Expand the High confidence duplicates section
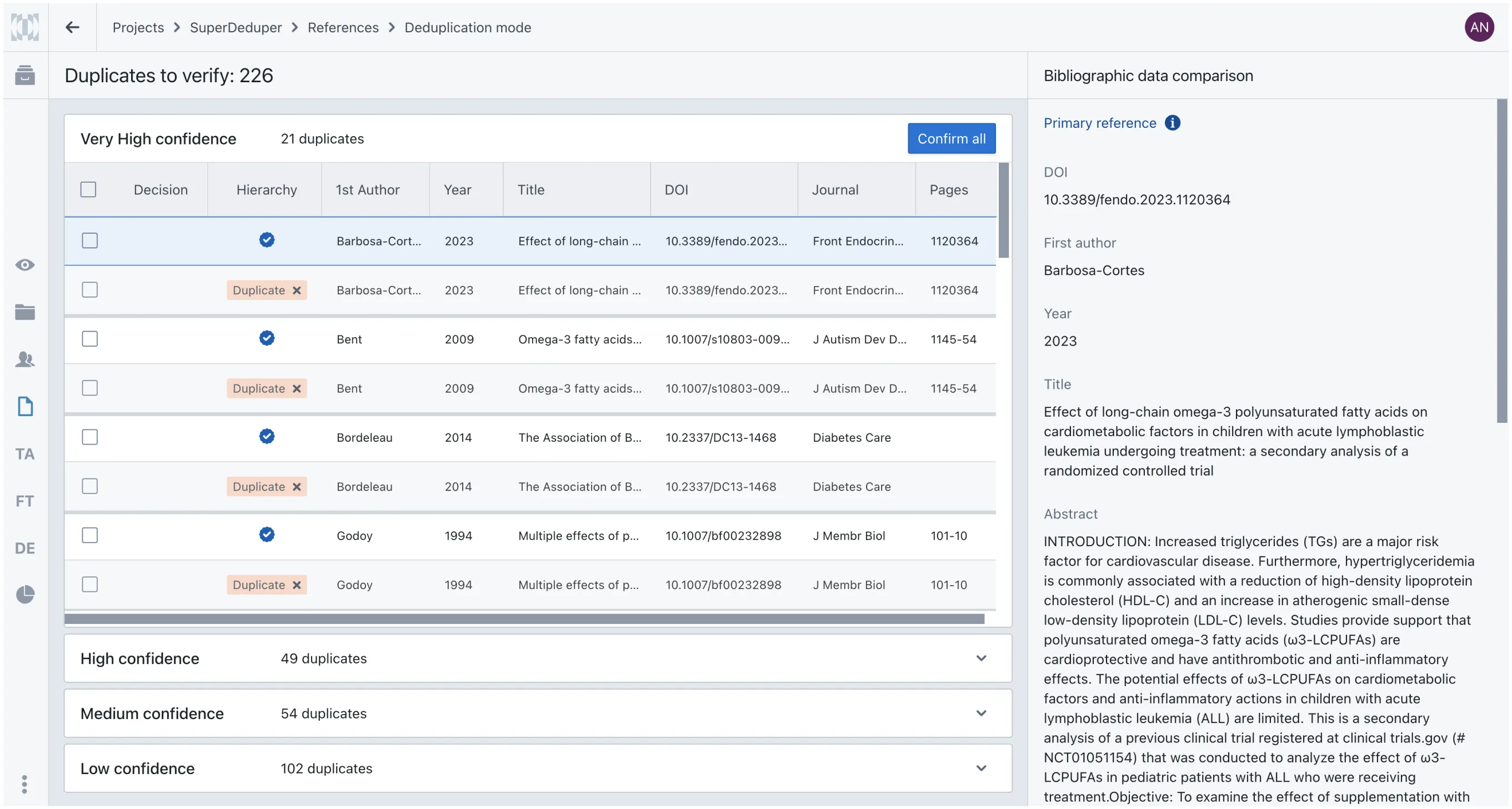Image resolution: width=1512 pixels, height=809 pixels. (x=981, y=658)
